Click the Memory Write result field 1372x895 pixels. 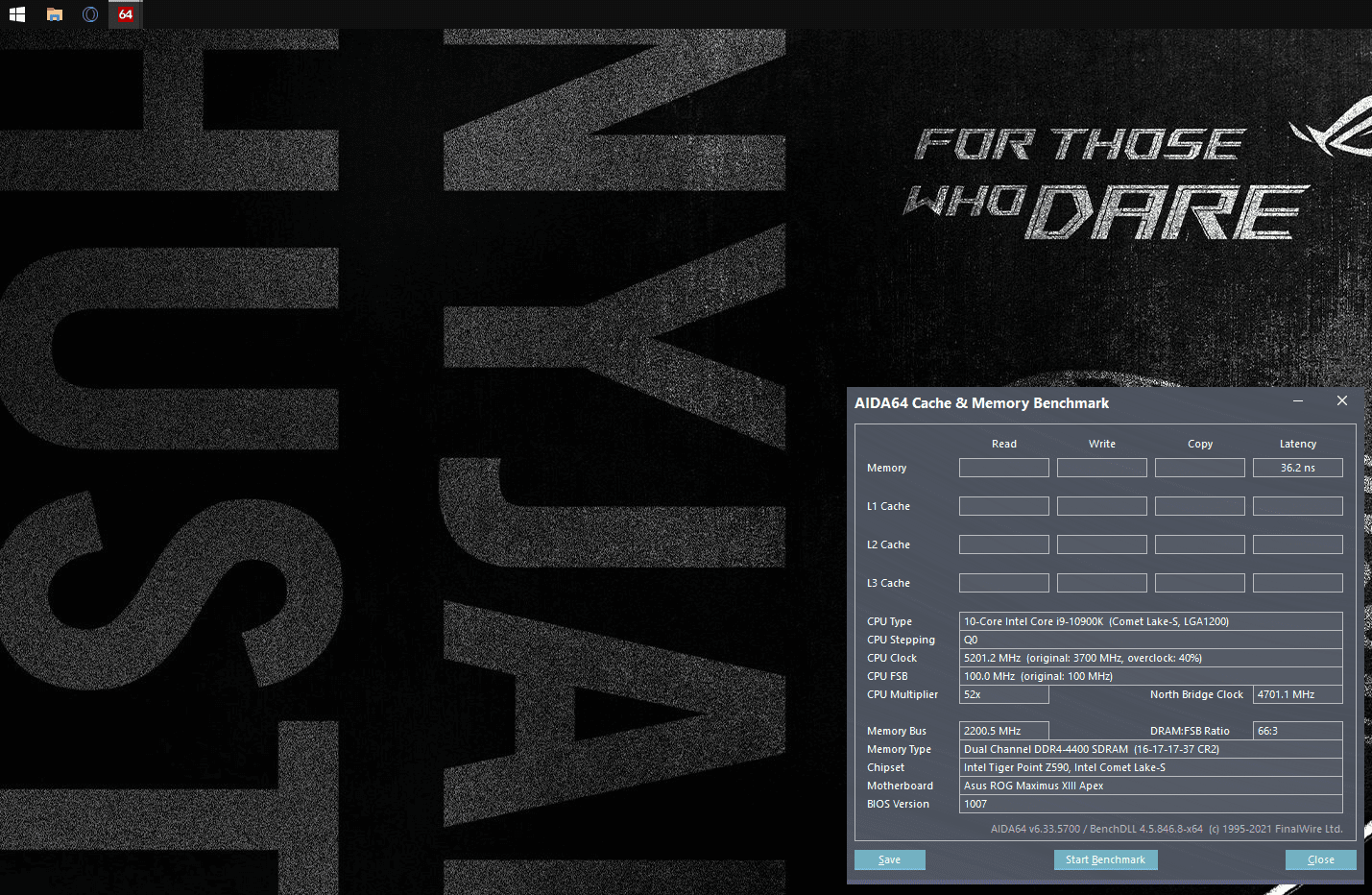click(x=1102, y=468)
